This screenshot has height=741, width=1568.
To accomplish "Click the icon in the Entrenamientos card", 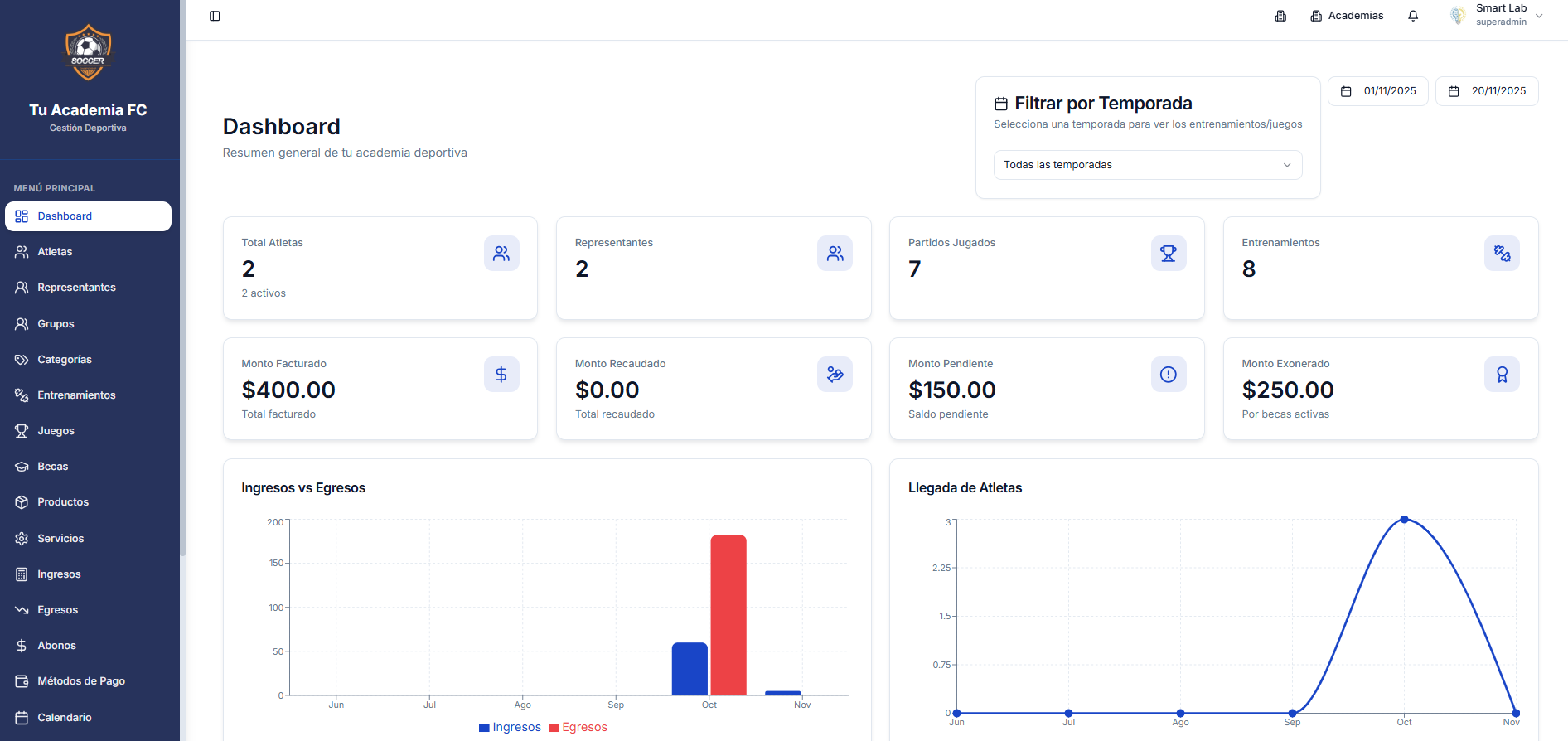I will (x=1501, y=254).
